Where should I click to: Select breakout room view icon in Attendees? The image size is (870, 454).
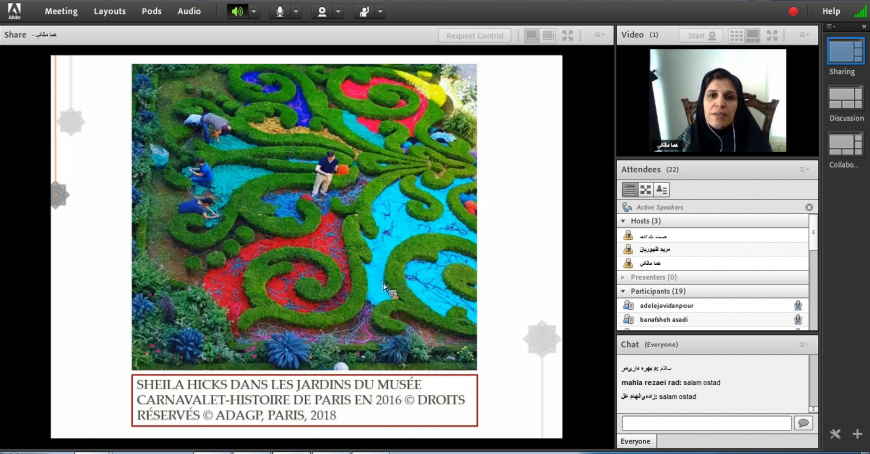pos(646,189)
